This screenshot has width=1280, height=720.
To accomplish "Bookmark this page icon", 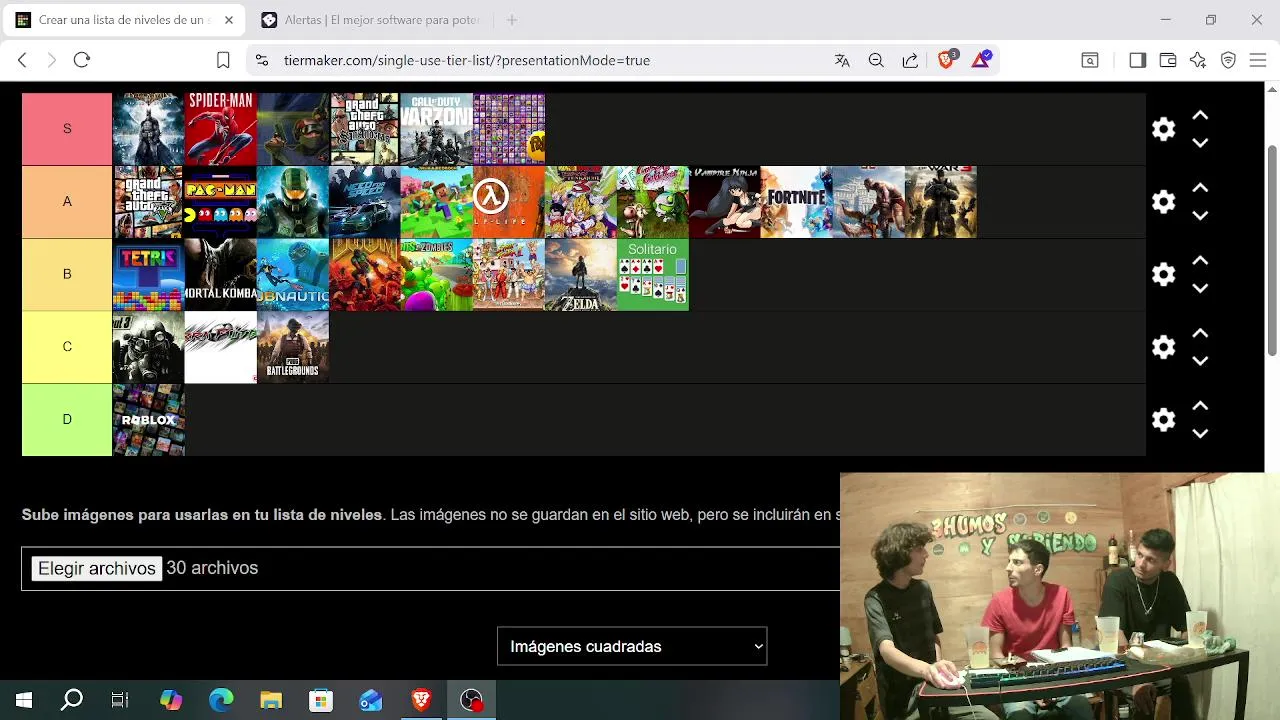I will (x=223, y=60).
